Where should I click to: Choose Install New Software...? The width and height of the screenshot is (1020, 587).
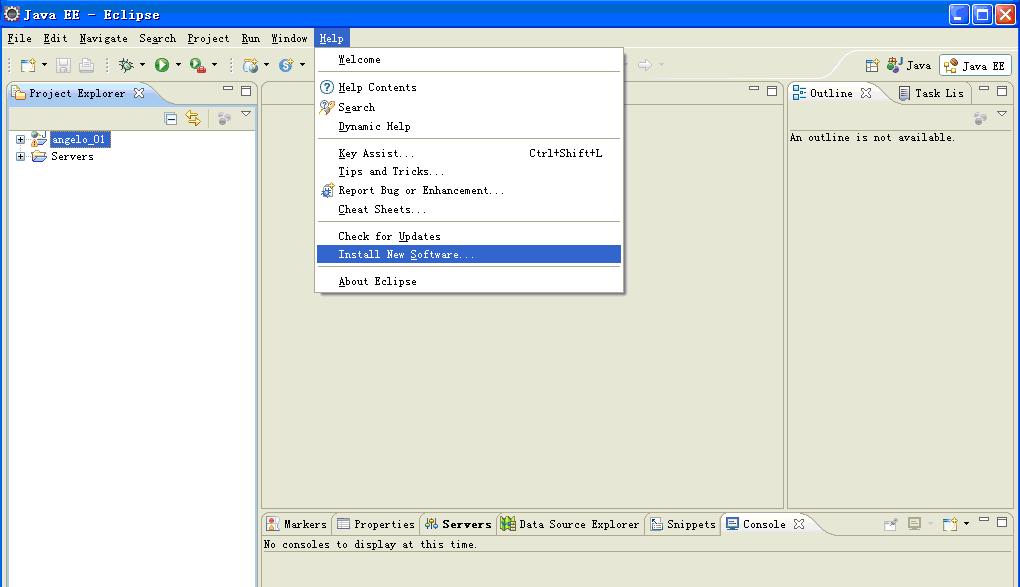[469, 254]
